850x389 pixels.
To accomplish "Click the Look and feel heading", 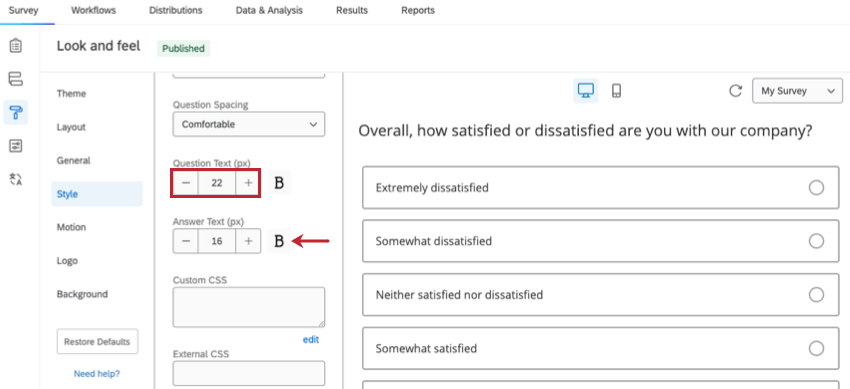I will [98, 46].
